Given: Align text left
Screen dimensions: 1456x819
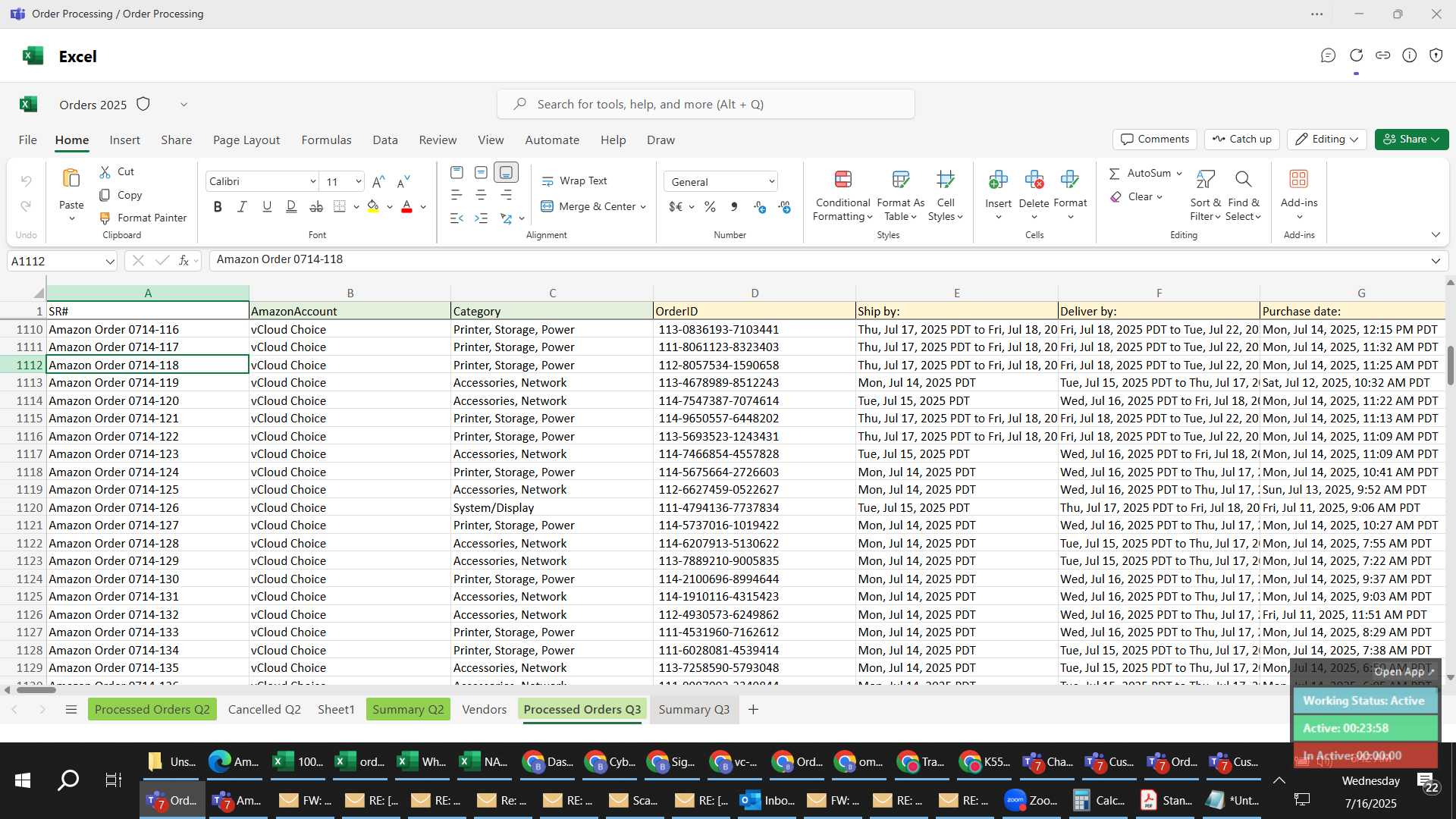Looking at the screenshot, I should click(x=457, y=195).
